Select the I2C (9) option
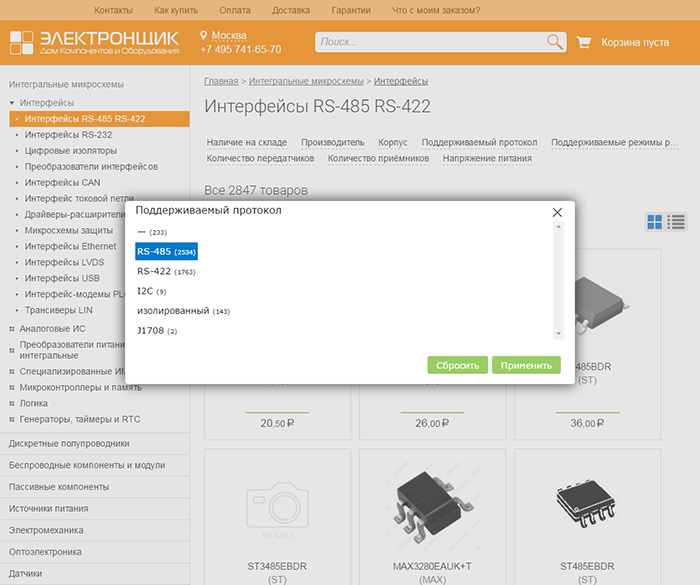The width and height of the screenshot is (700, 585). coord(151,291)
